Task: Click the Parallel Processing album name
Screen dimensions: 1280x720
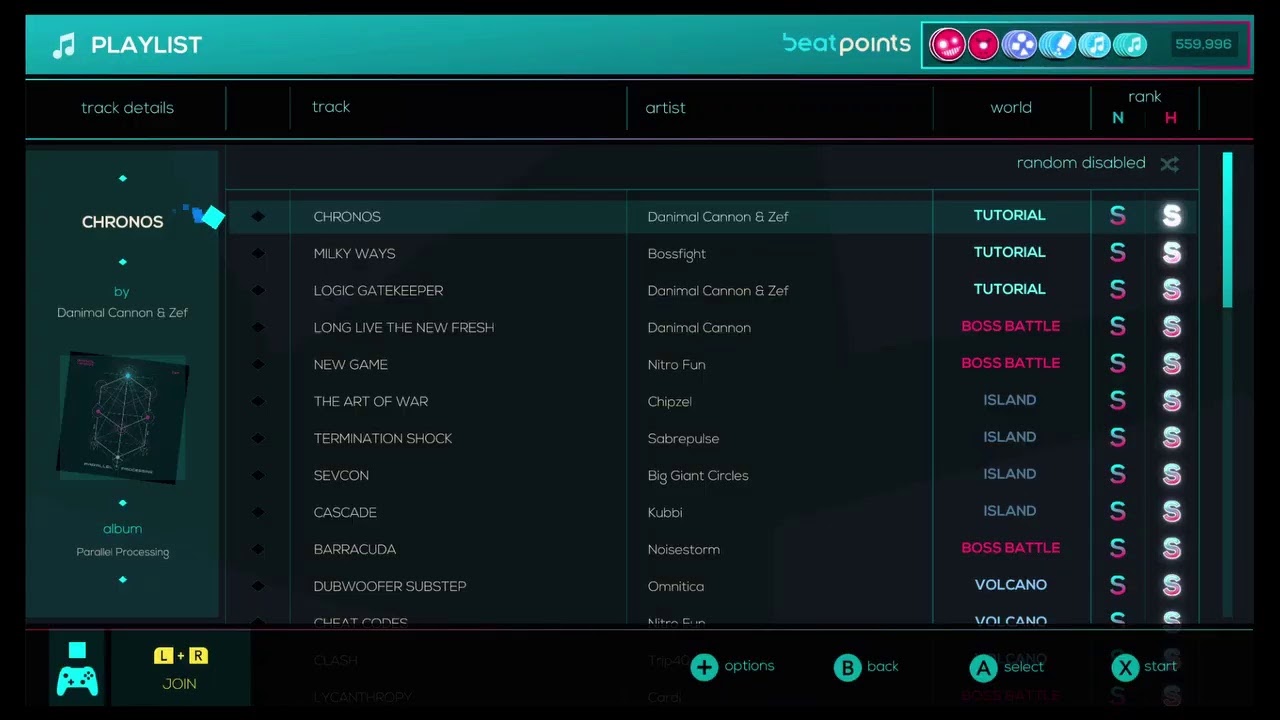Action: 122,552
